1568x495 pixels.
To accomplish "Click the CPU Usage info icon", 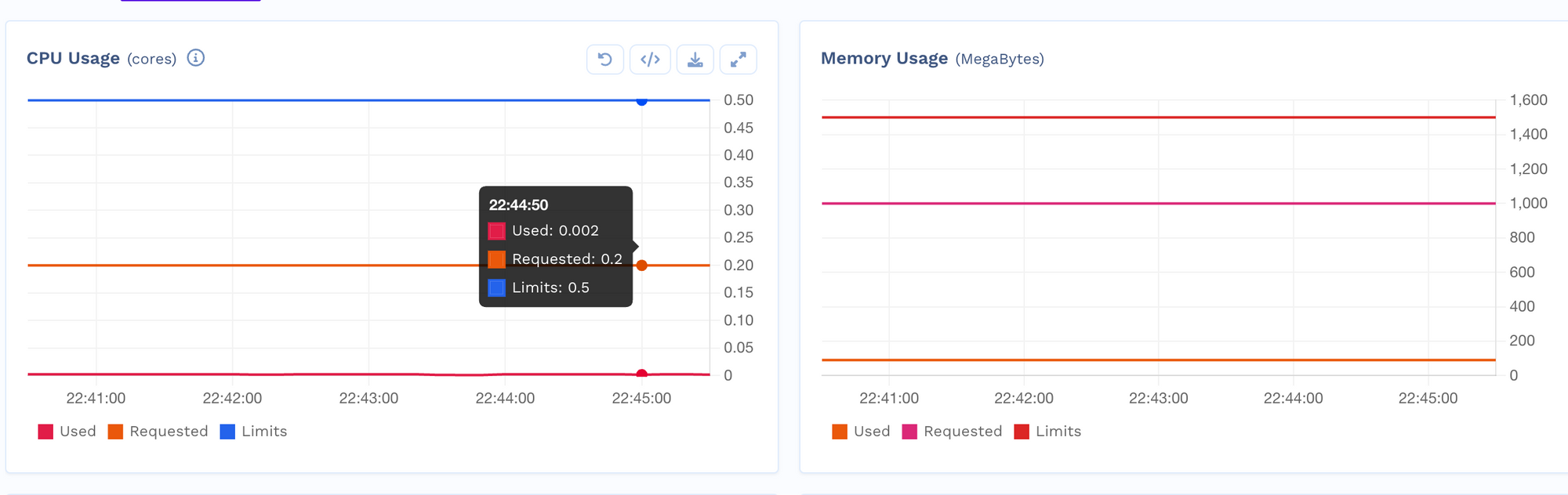I will (196, 58).
